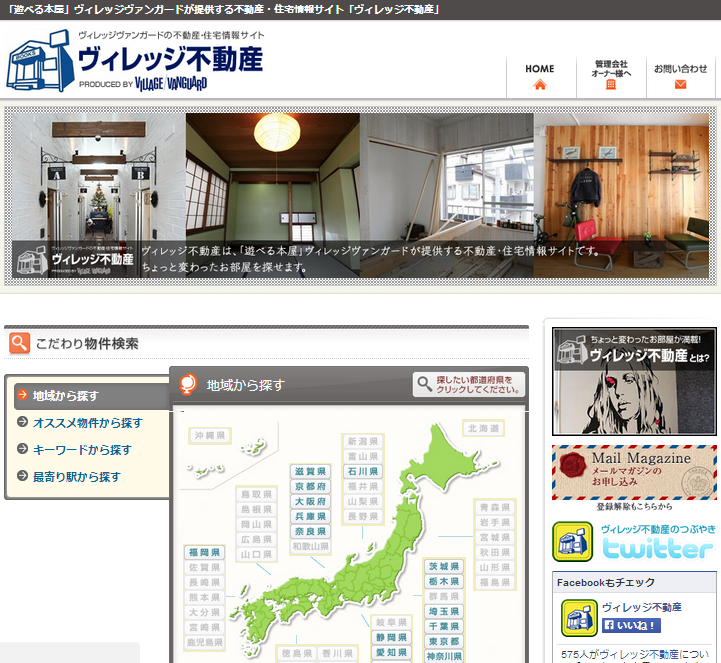Select 滋賀県 on the map

click(310, 471)
